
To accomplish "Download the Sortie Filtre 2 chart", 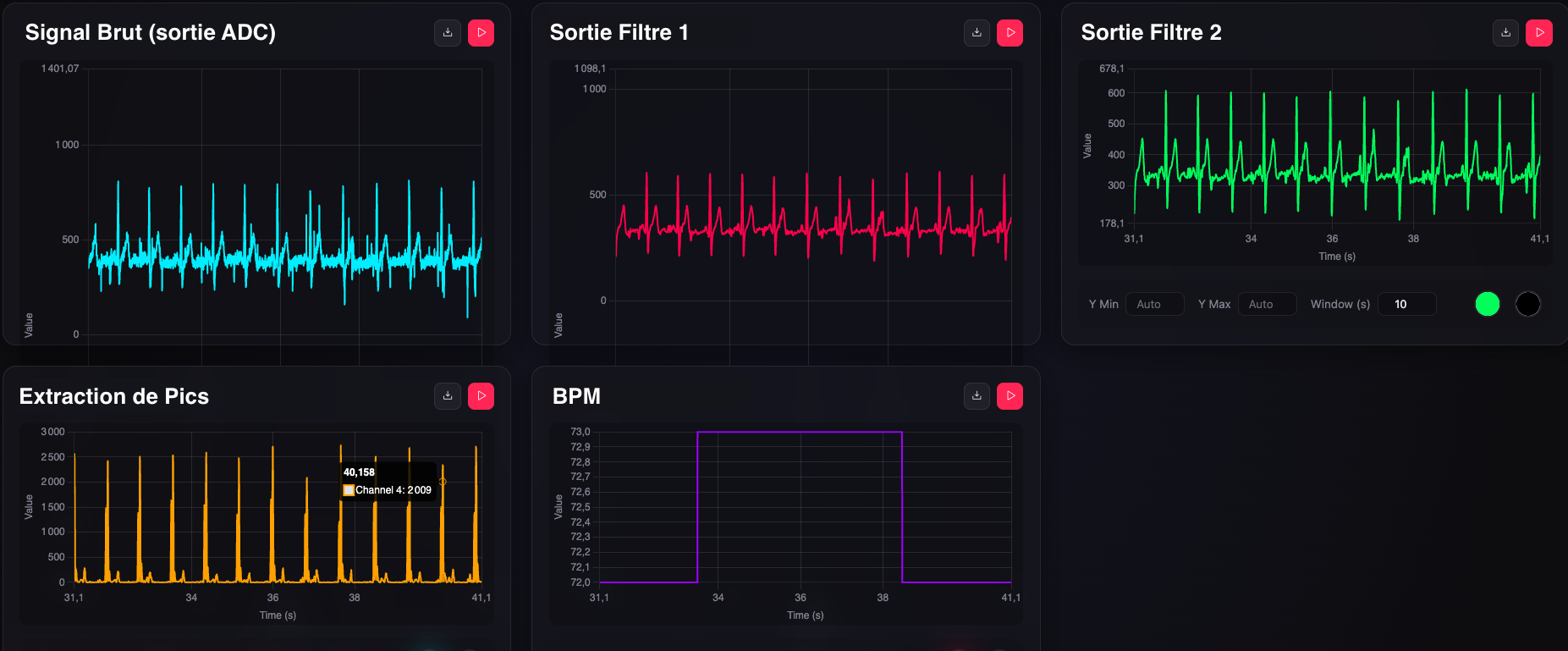I will tap(1505, 33).
